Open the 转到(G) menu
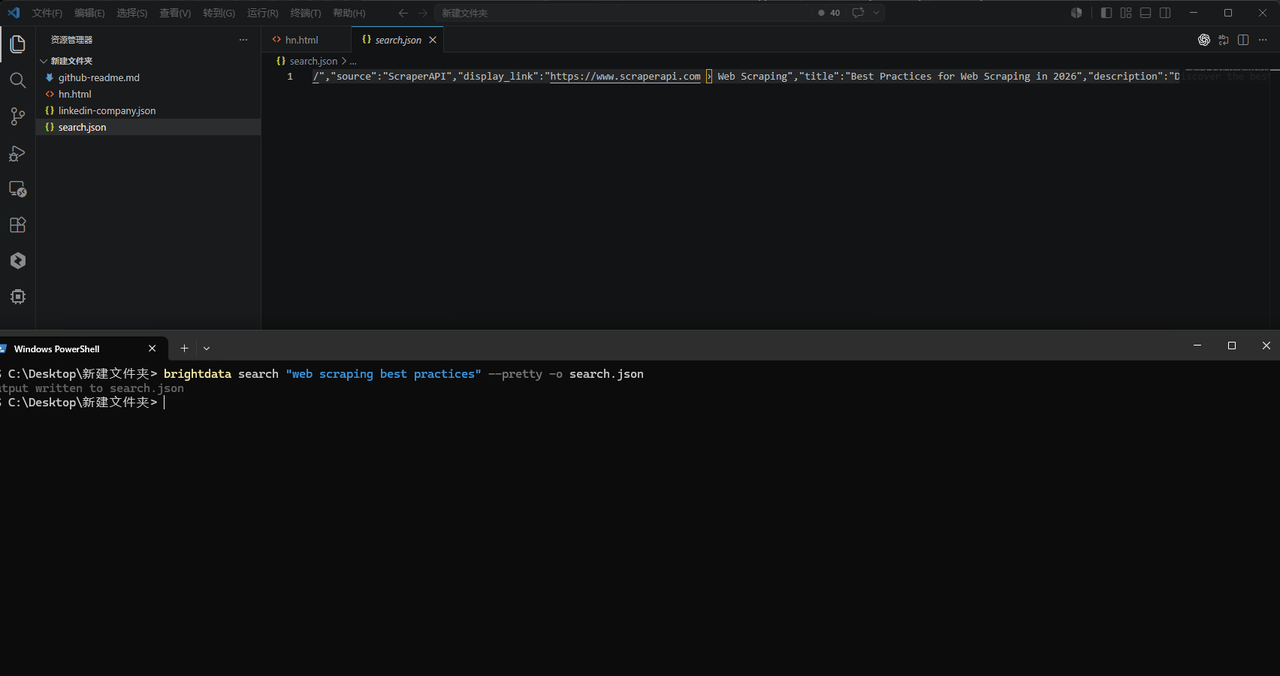The width and height of the screenshot is (1280, 676). (x=219, y=13)
